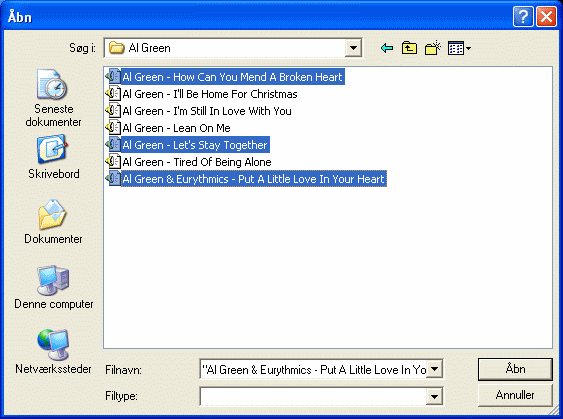The height and width of the screenshot is (419, 563).
Task: Expand the Filtype dropdown arrow
Action: click(x=434, y=396)
